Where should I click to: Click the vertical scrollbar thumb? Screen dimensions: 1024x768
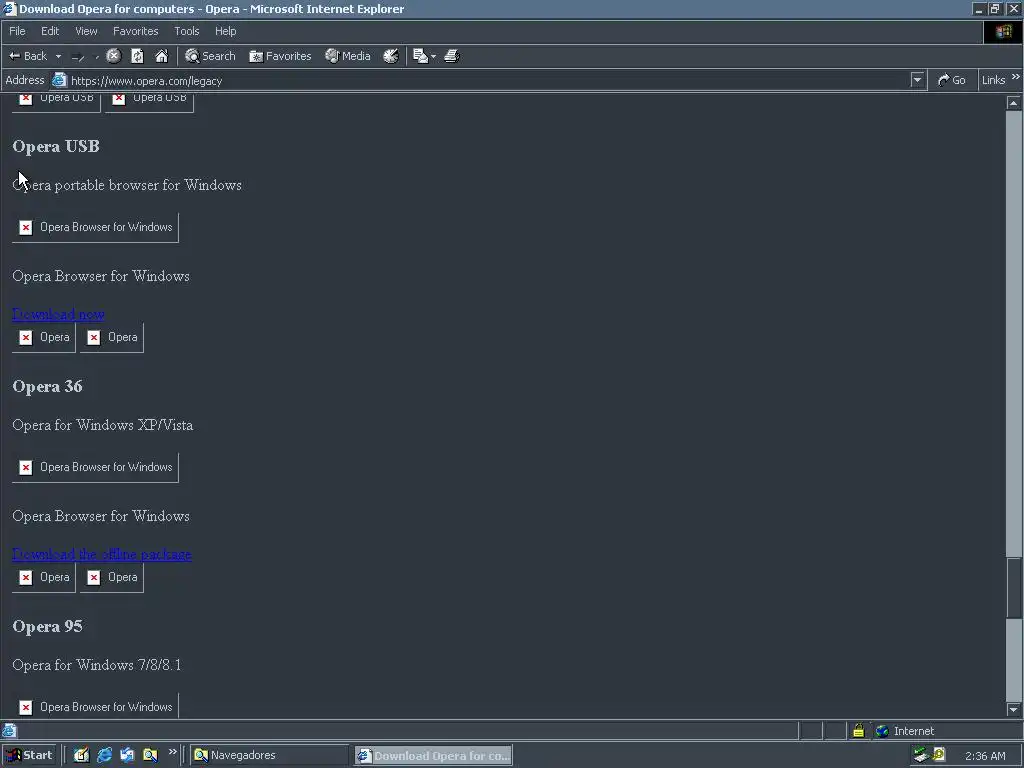pyautogui.click(x=1013, y=588)
